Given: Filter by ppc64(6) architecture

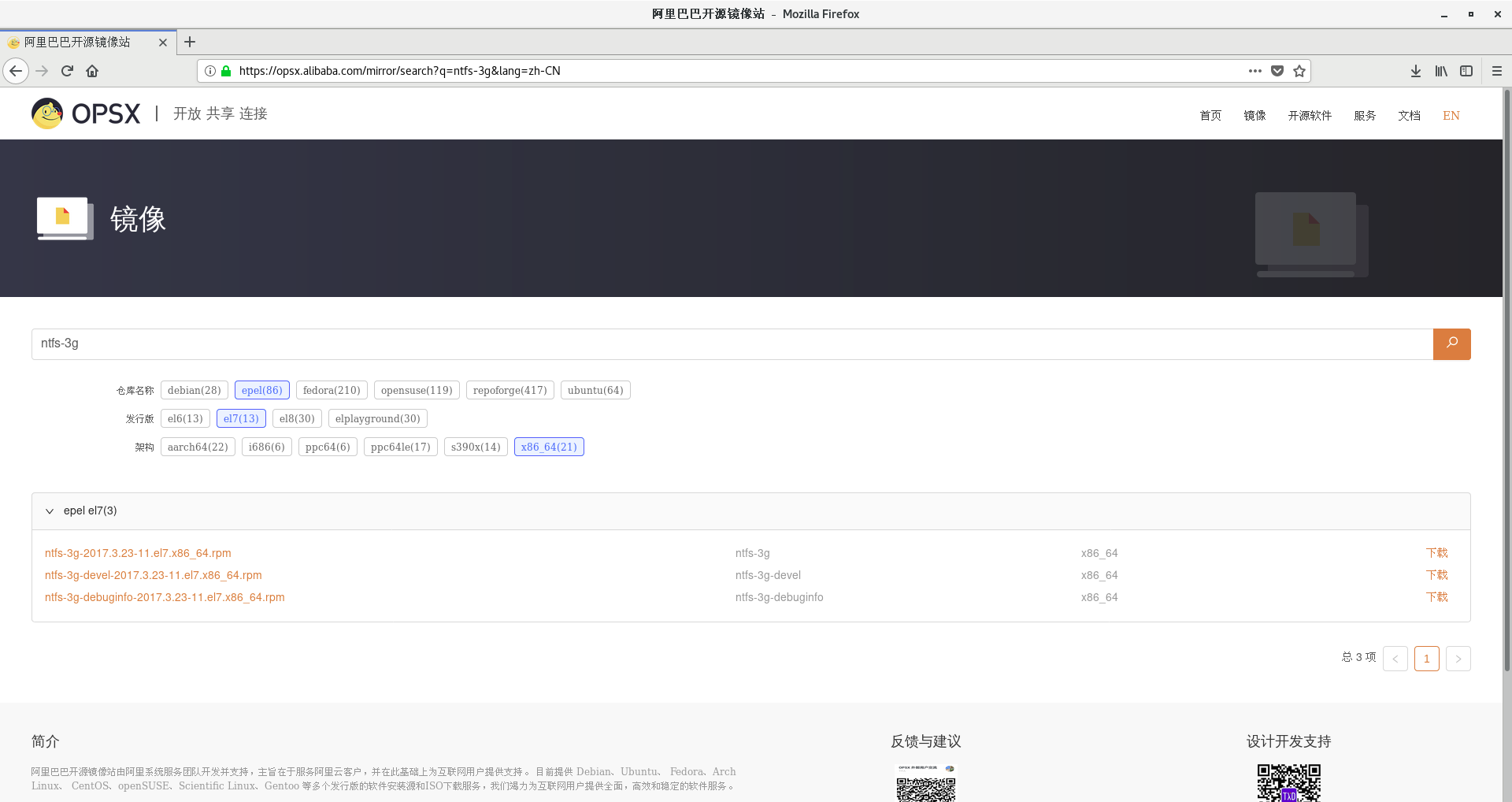Looking at the screenshot, I should tap(328, 447).
